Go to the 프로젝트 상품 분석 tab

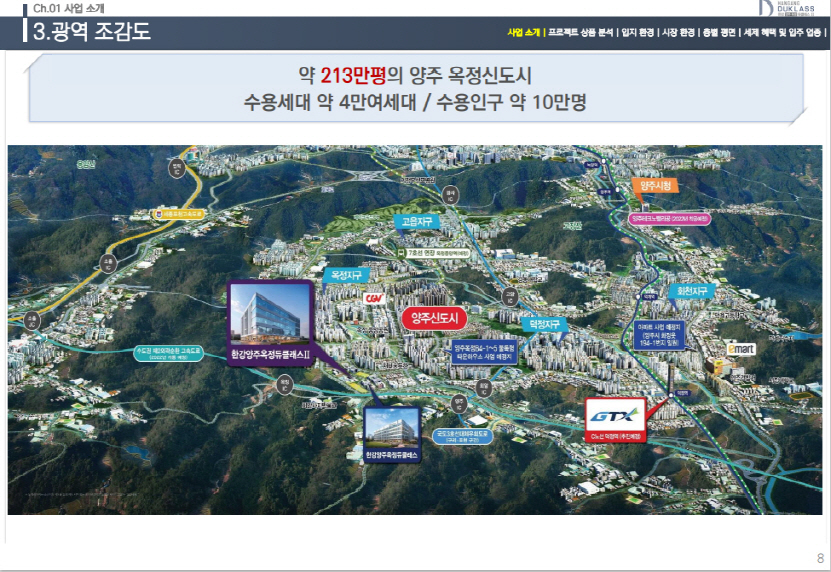580,33
